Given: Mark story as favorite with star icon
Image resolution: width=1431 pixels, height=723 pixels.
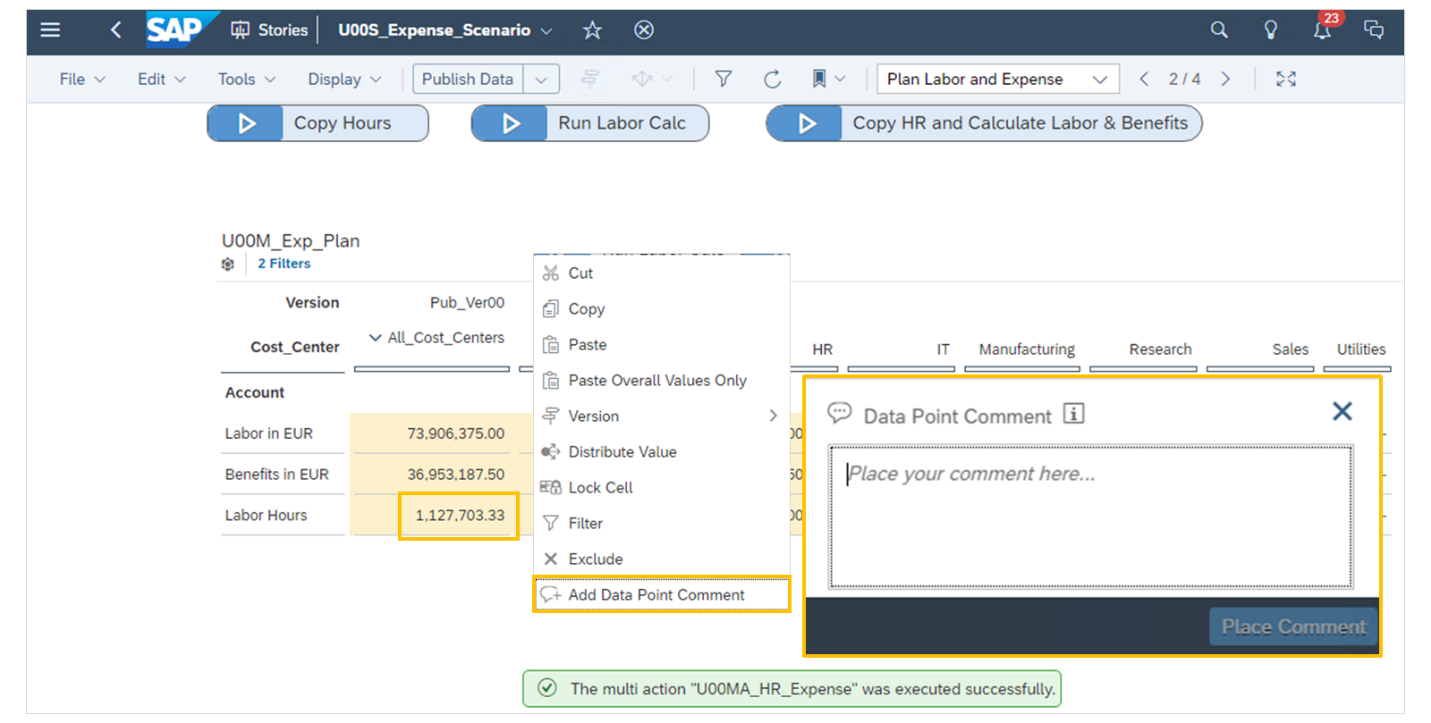Looking at the screenshot, I should (x=593, y=30).
